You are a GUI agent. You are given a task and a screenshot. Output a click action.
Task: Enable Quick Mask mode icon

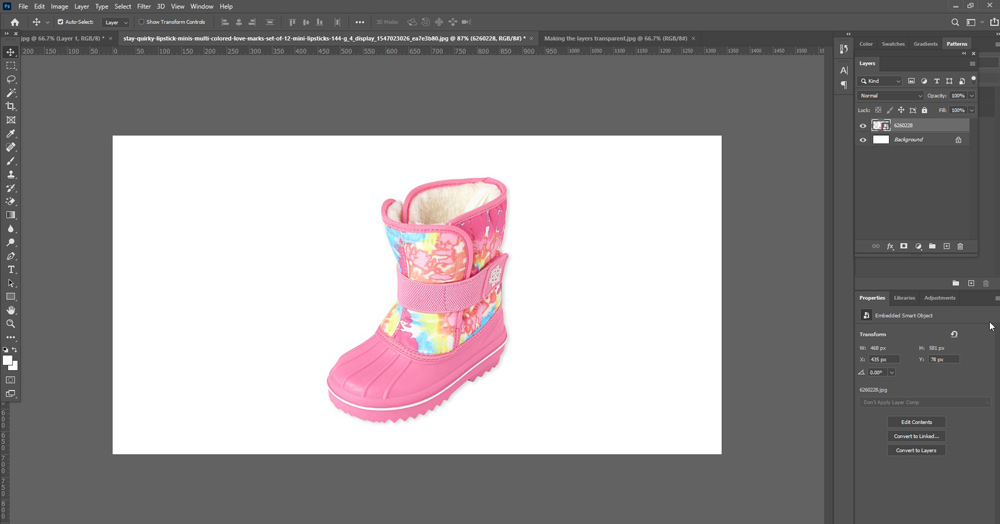[11, 381]
